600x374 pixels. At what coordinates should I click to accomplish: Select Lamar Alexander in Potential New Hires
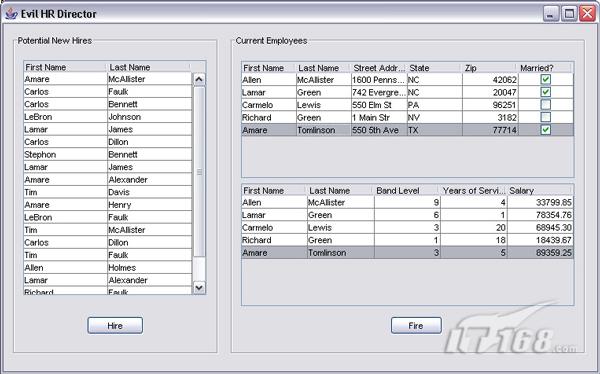[108, 280]
